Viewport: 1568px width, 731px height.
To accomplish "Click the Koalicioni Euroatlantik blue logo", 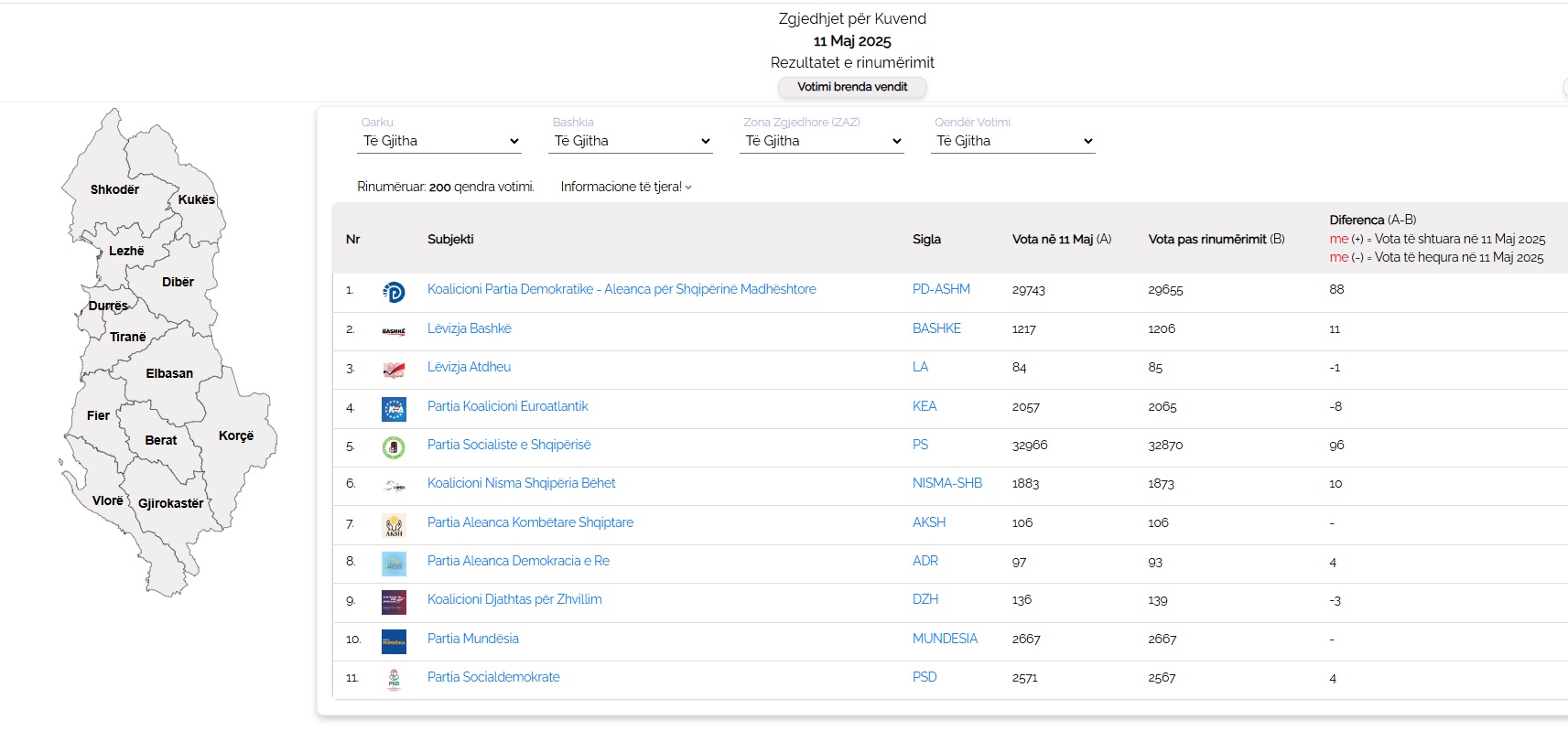I will [394, 409].
